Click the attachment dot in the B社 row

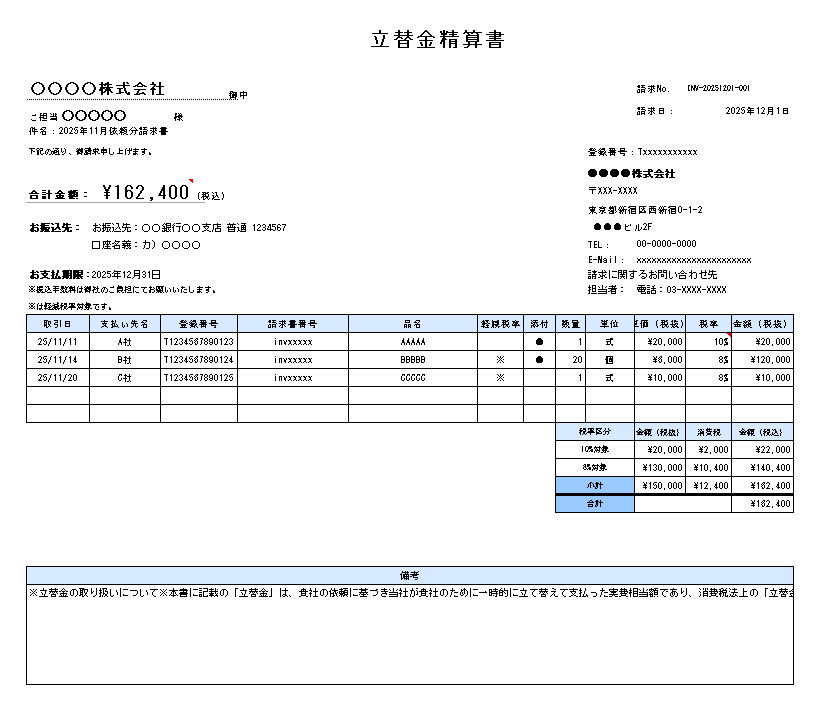[x=540, y=359]
